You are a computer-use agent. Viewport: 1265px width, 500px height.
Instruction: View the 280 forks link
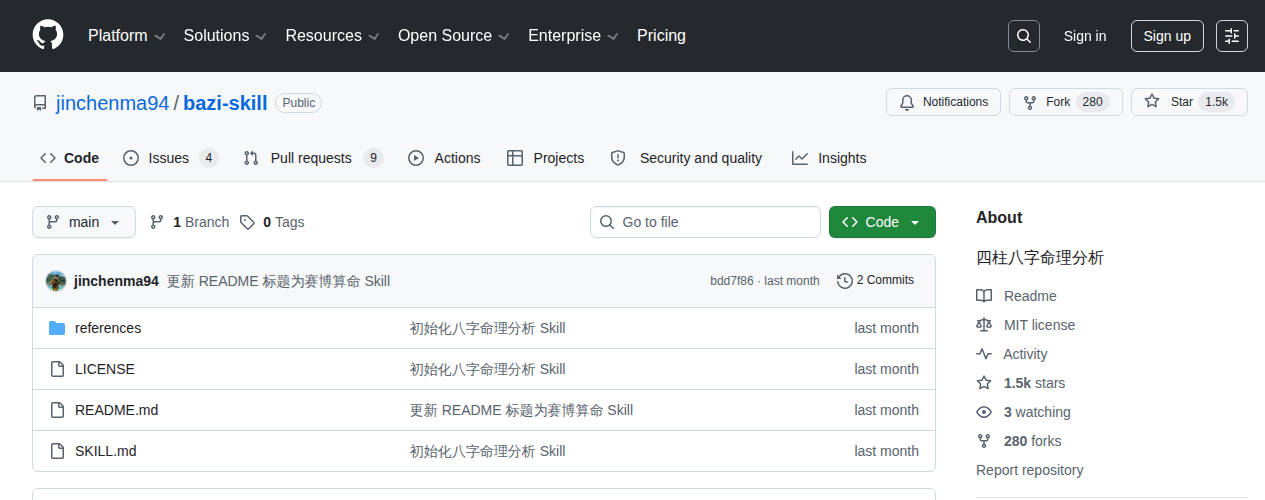(1033, 441)
